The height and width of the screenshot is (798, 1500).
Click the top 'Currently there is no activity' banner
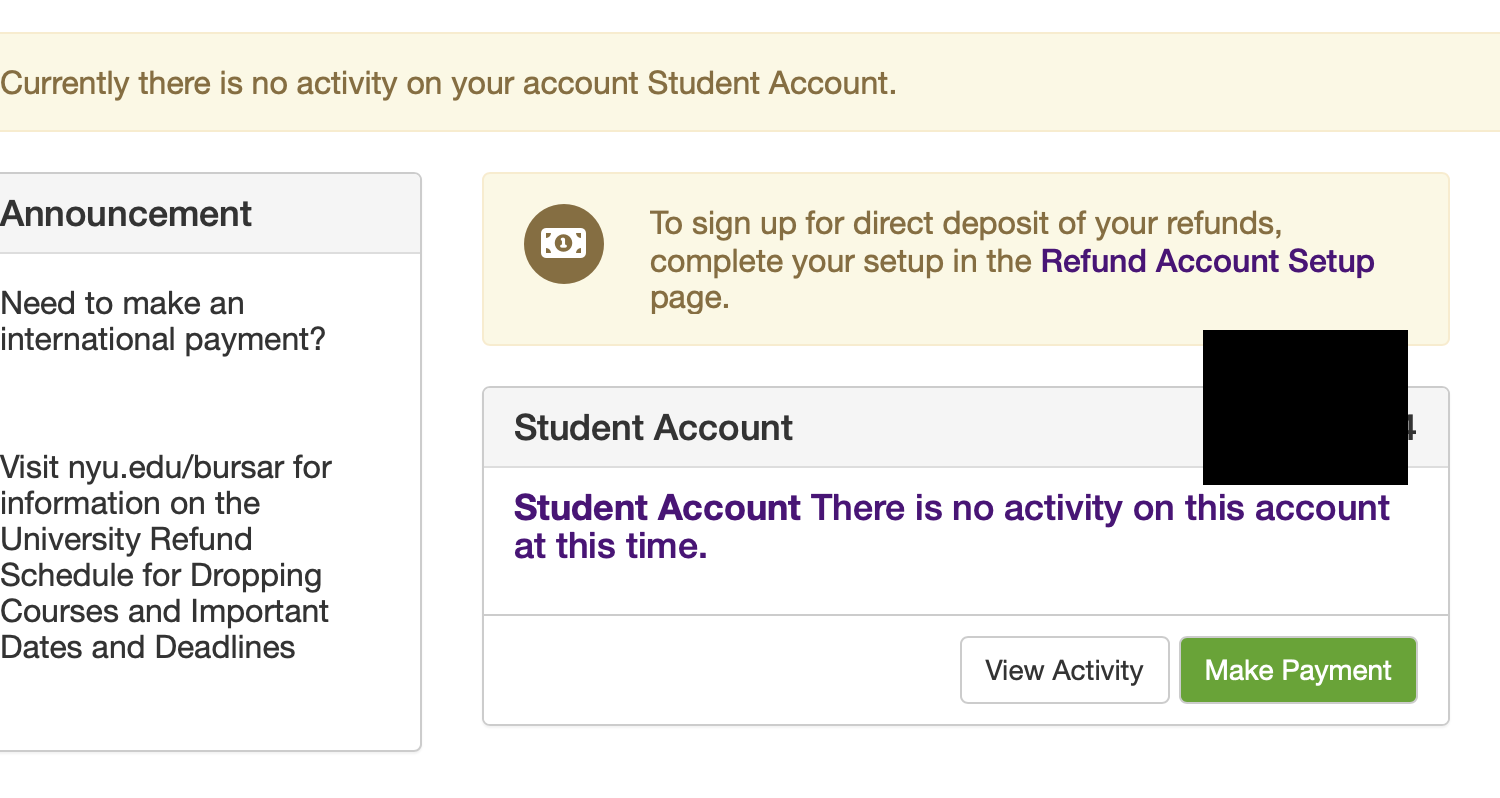click(448, 83)
